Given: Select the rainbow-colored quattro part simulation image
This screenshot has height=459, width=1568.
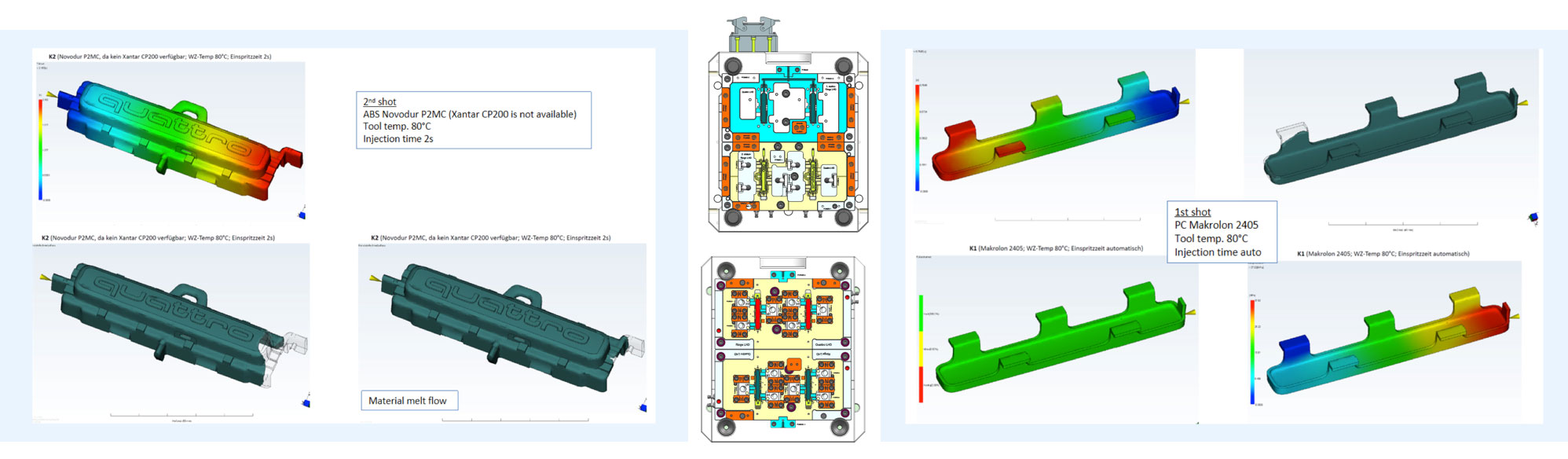Looking at the screenshot, I should point(173,141).
